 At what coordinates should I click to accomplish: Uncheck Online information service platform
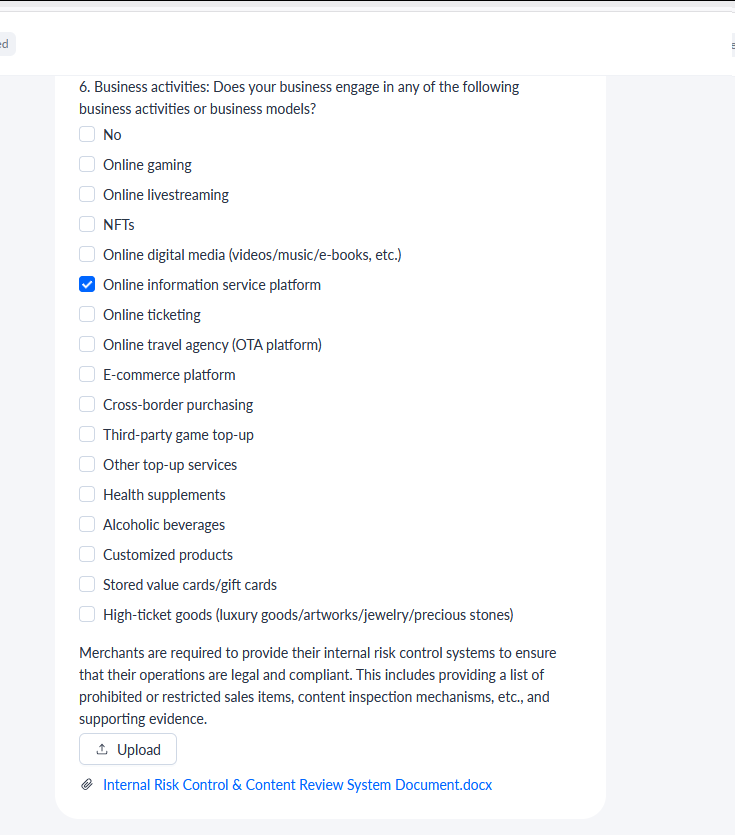click(87, 284)
